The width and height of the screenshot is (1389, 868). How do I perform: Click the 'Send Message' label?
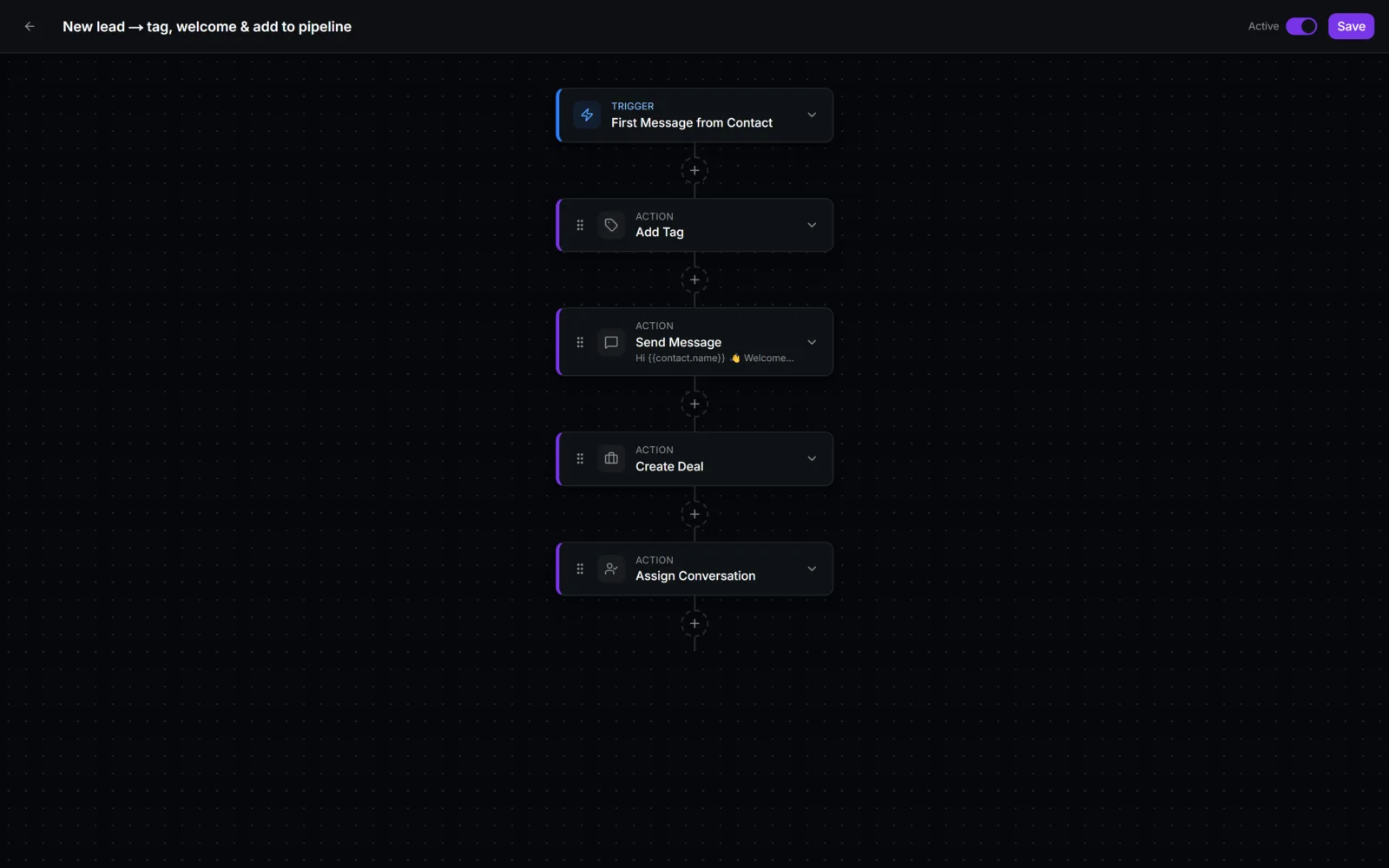click(678, 342)
